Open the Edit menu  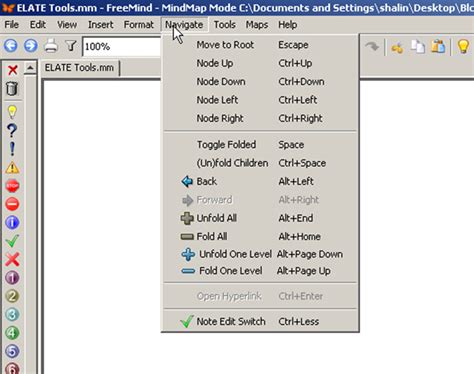coord(38,25)
